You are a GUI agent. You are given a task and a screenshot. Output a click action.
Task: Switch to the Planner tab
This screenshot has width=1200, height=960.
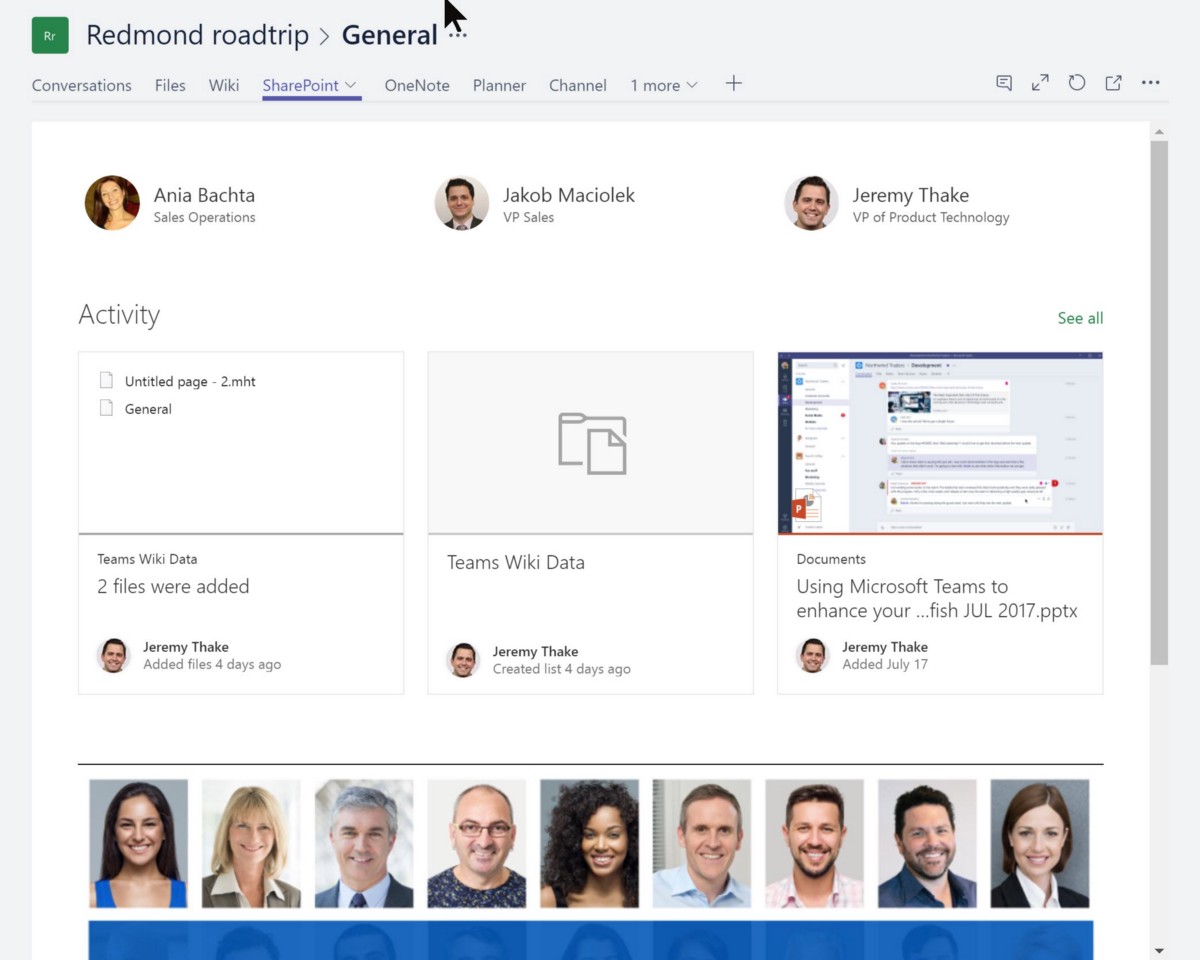[x=499, y=86]
